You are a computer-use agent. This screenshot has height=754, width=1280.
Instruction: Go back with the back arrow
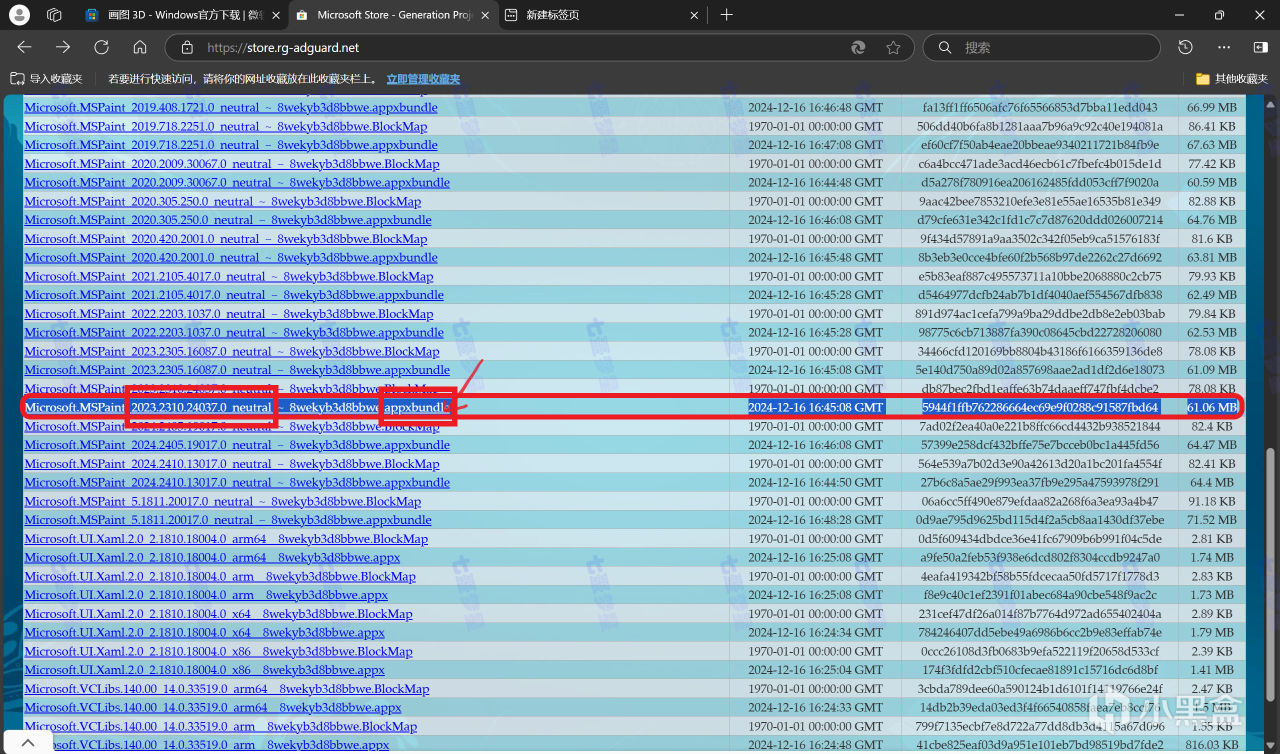coord(25,47)
